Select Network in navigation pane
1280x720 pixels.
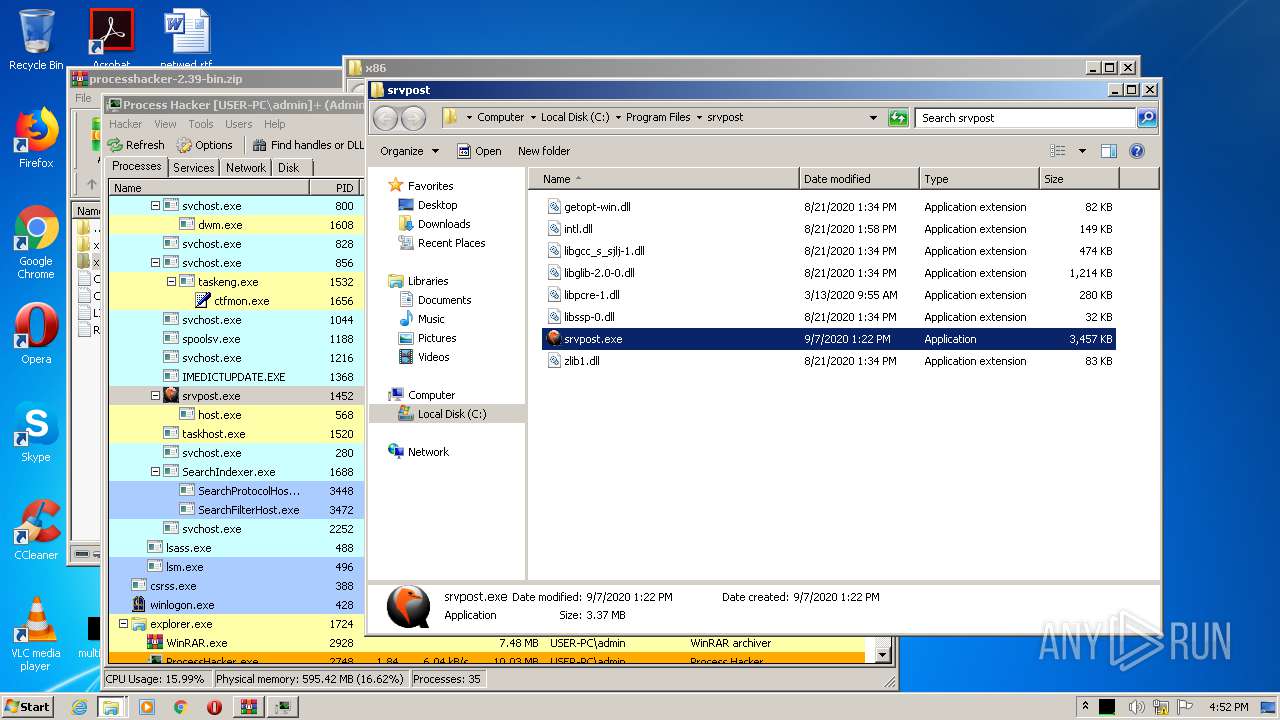pyautogui.click(x=419, y=452)
